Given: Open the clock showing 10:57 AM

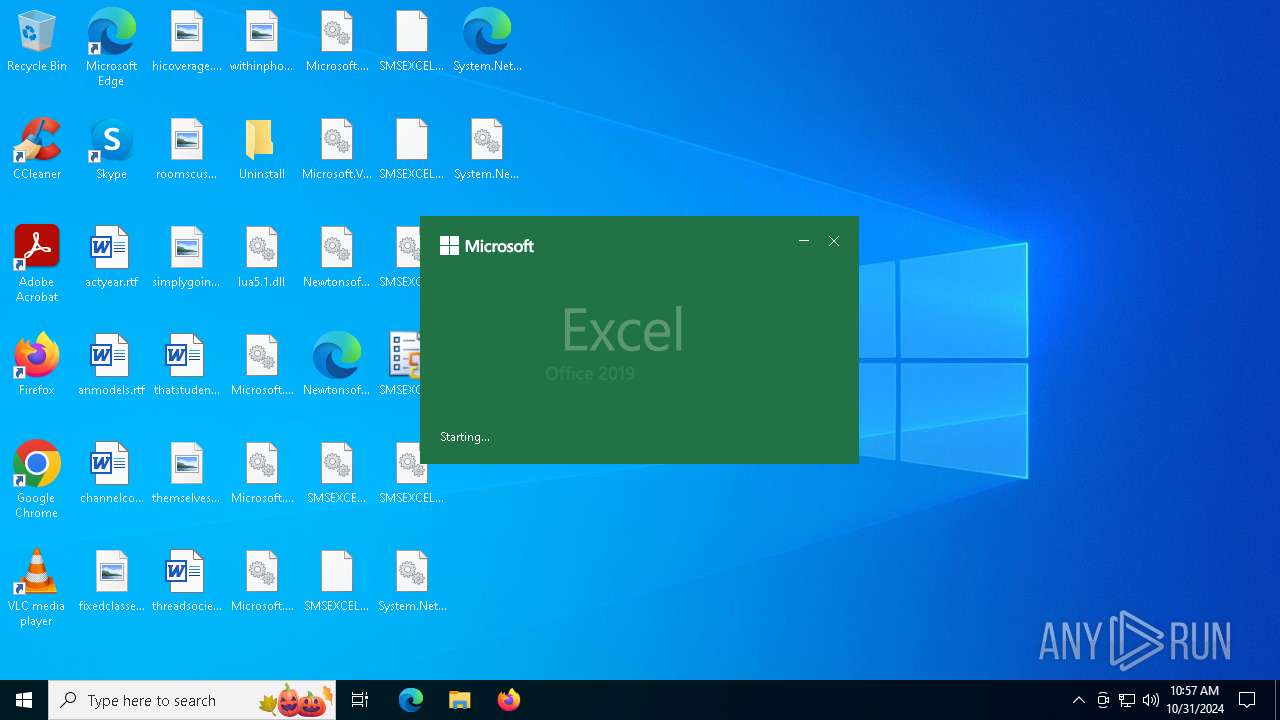Looking at the screenshot, I should 1195,700.
